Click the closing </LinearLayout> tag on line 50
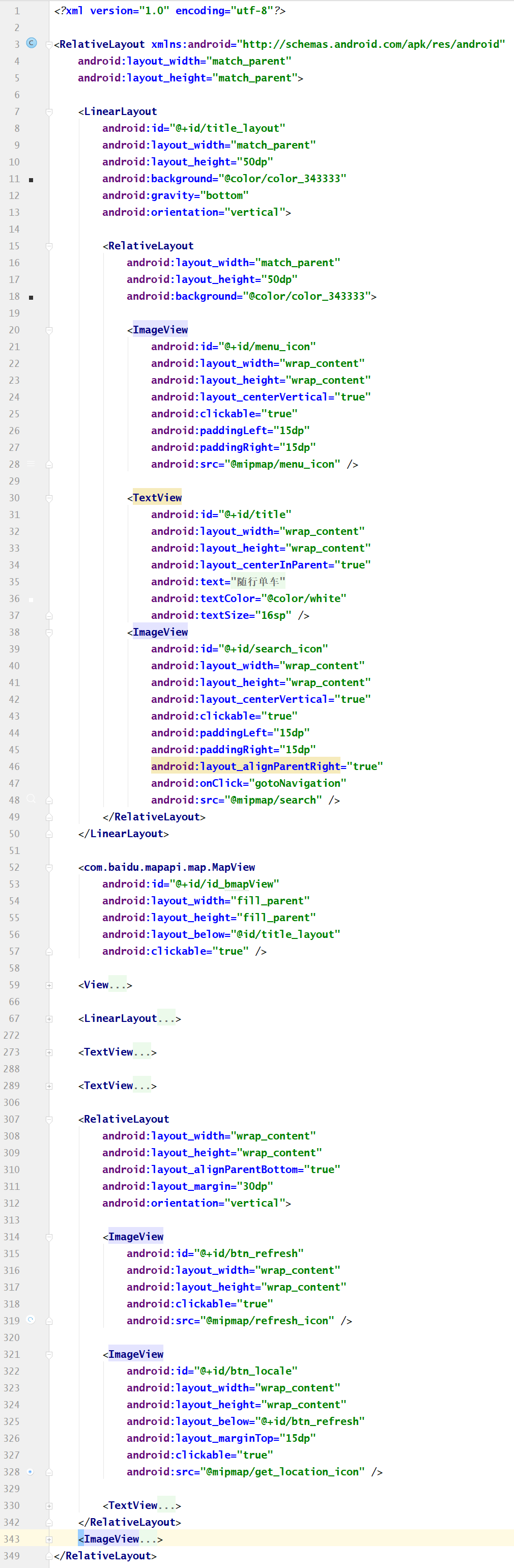This screenshot has height=1568, width=514. point(124,833)
